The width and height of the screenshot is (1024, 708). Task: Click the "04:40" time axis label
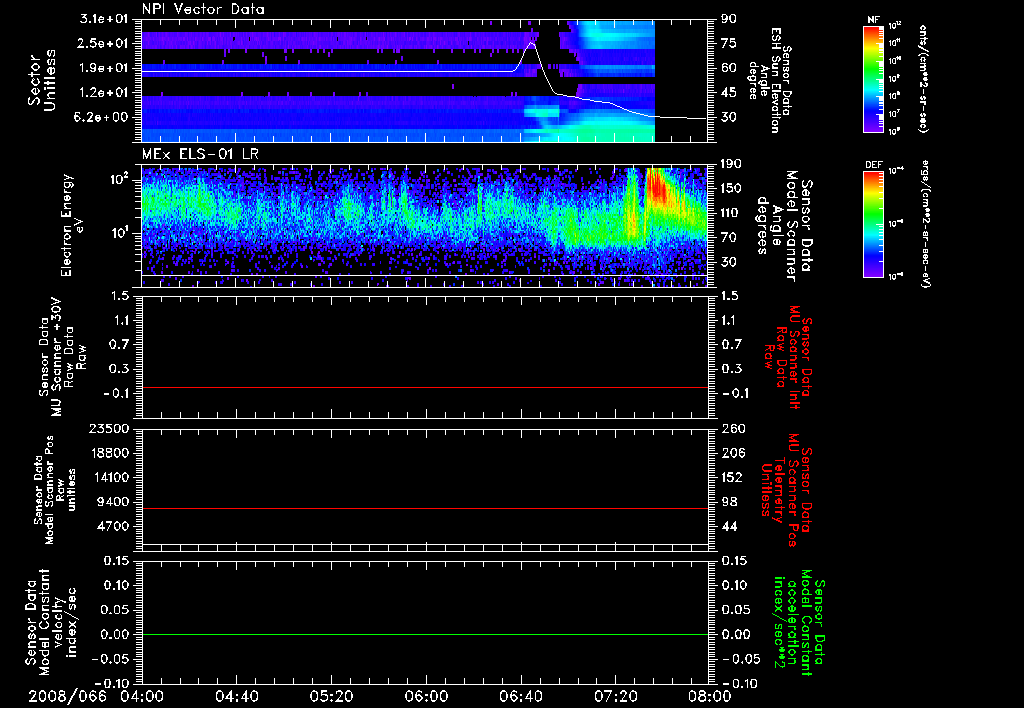237,696
